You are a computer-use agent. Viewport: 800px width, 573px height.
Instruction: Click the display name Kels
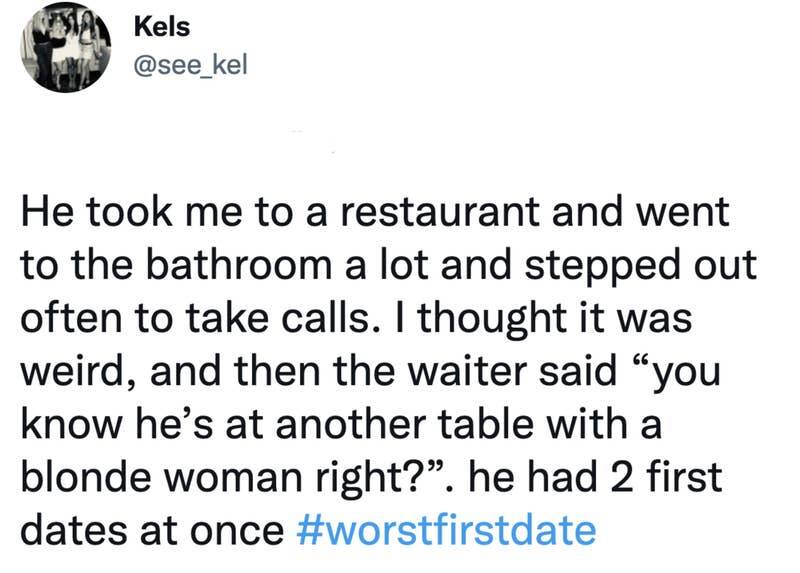point(161,26)
